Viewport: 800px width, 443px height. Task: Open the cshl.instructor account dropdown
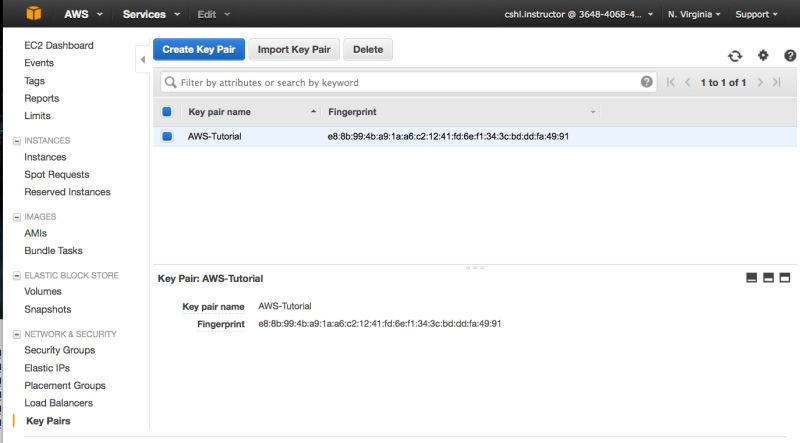click(579, 14)
